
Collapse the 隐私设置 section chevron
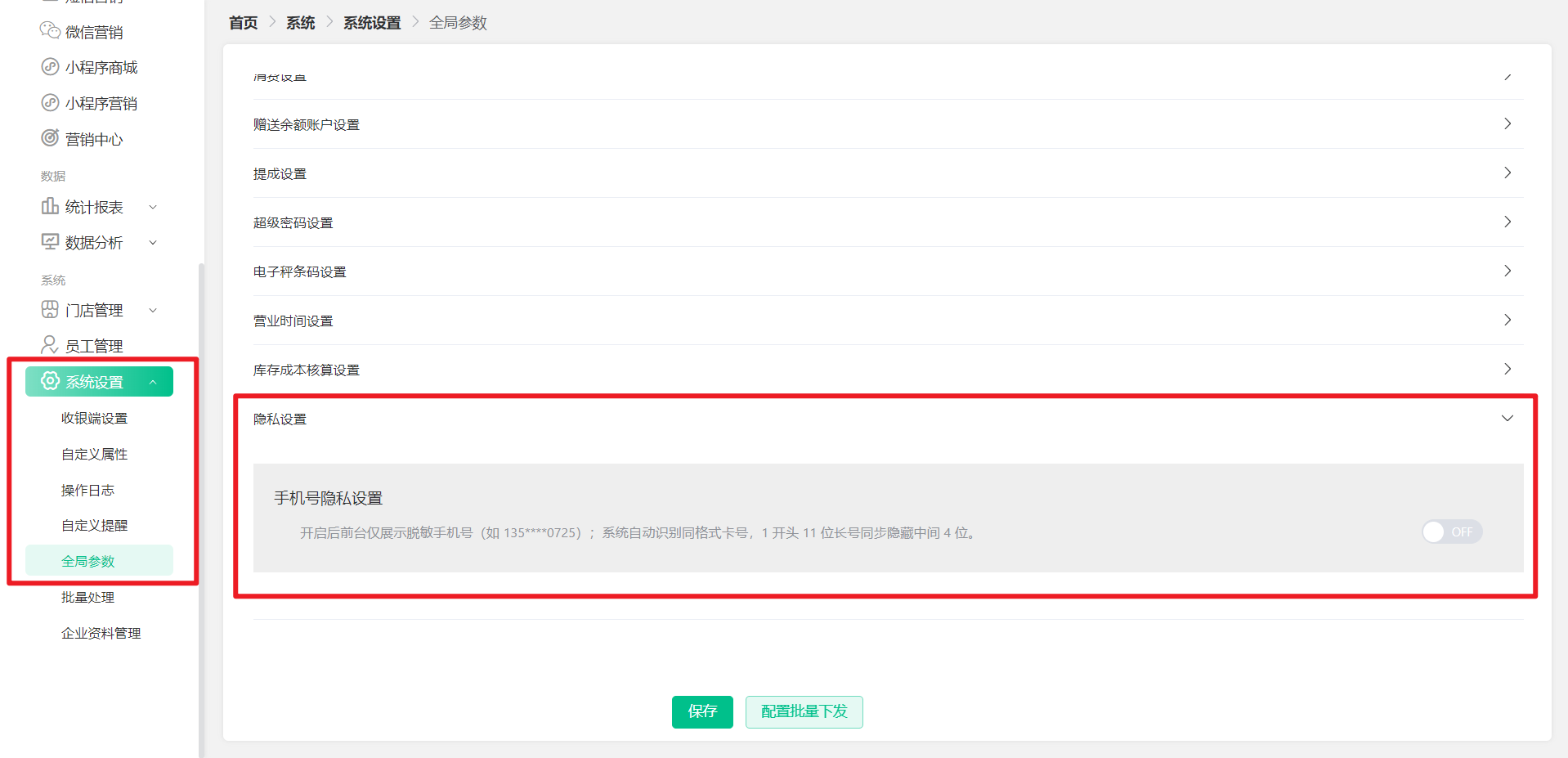tap(1508, 418)
